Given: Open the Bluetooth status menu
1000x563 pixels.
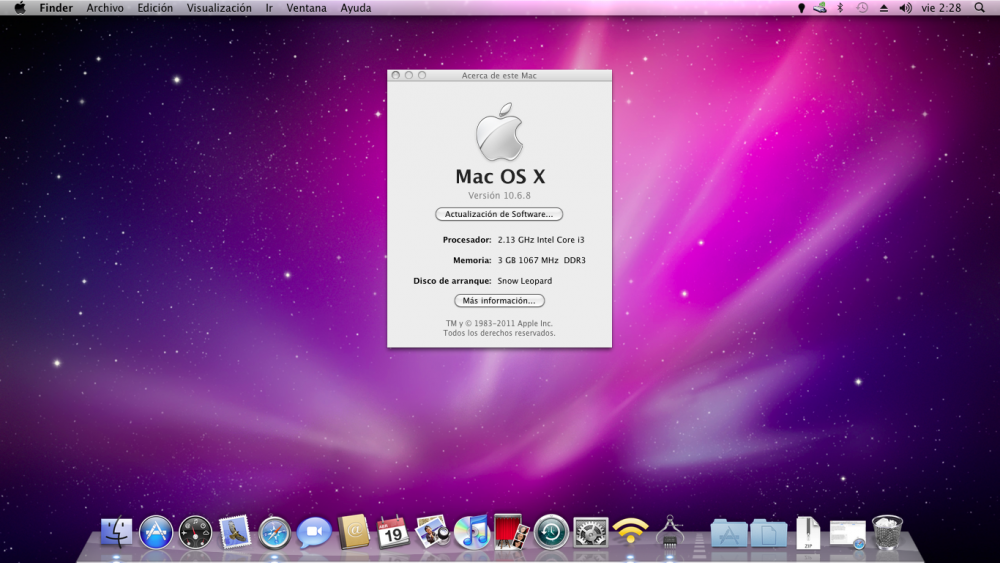Looking at the screenshot, I should (x=840, y=8).
